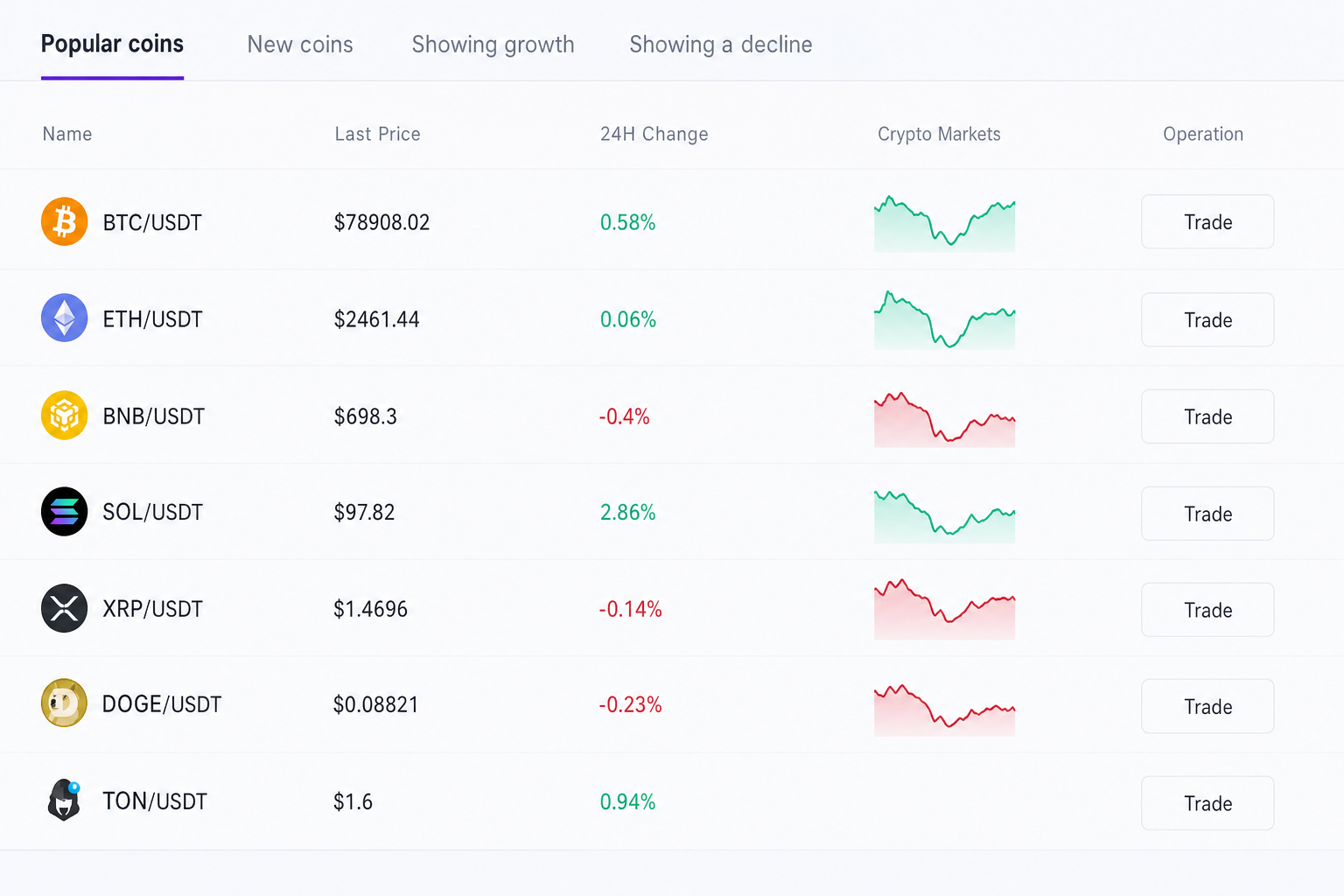Click Trade button for ETH/USDT
This screenshot has height=896, width=1344.
1207,319
